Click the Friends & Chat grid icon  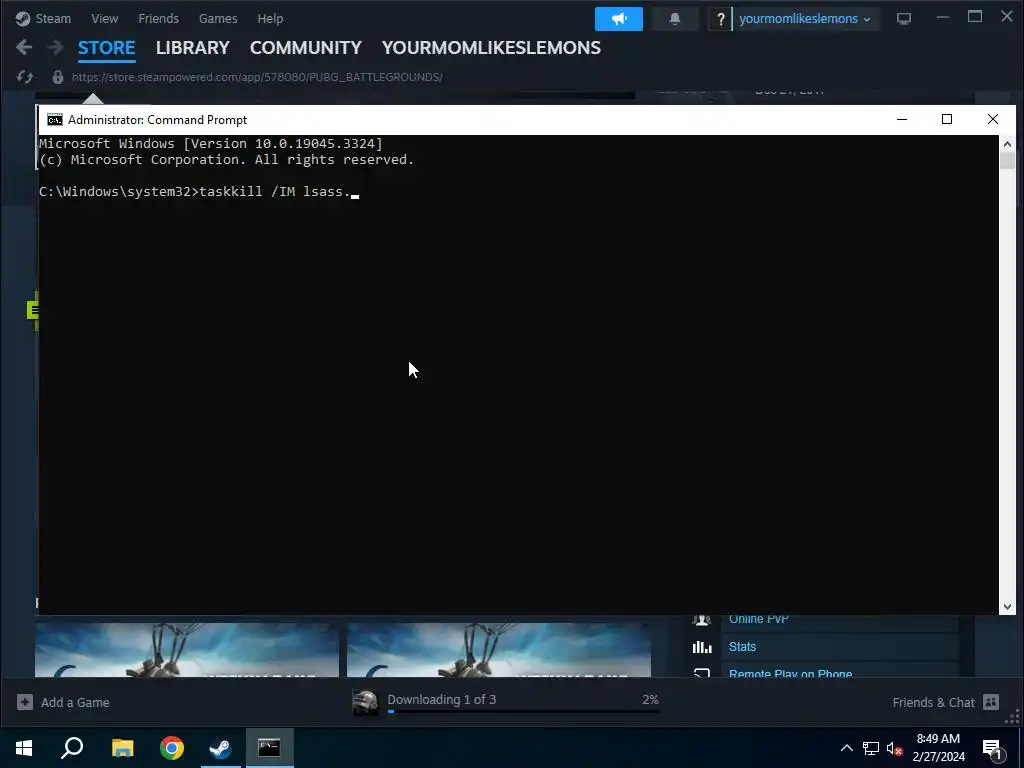(x=991, y=702)
